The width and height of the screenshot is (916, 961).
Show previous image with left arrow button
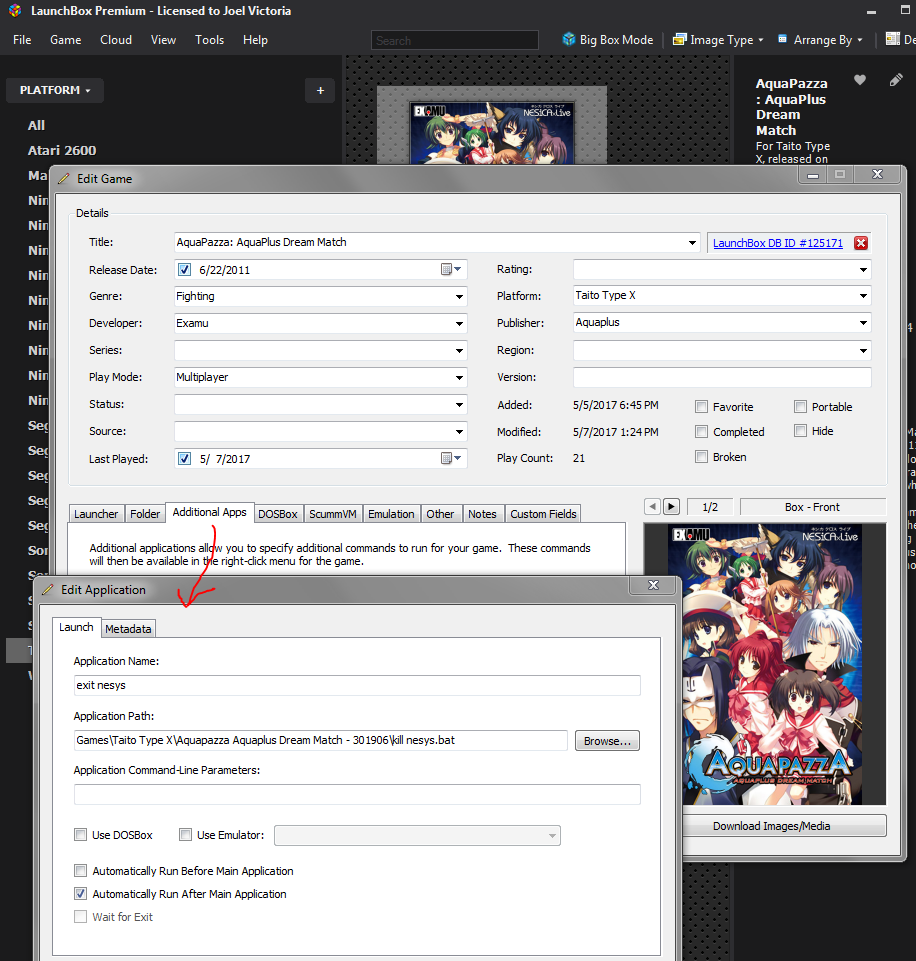tap(653, 506)
